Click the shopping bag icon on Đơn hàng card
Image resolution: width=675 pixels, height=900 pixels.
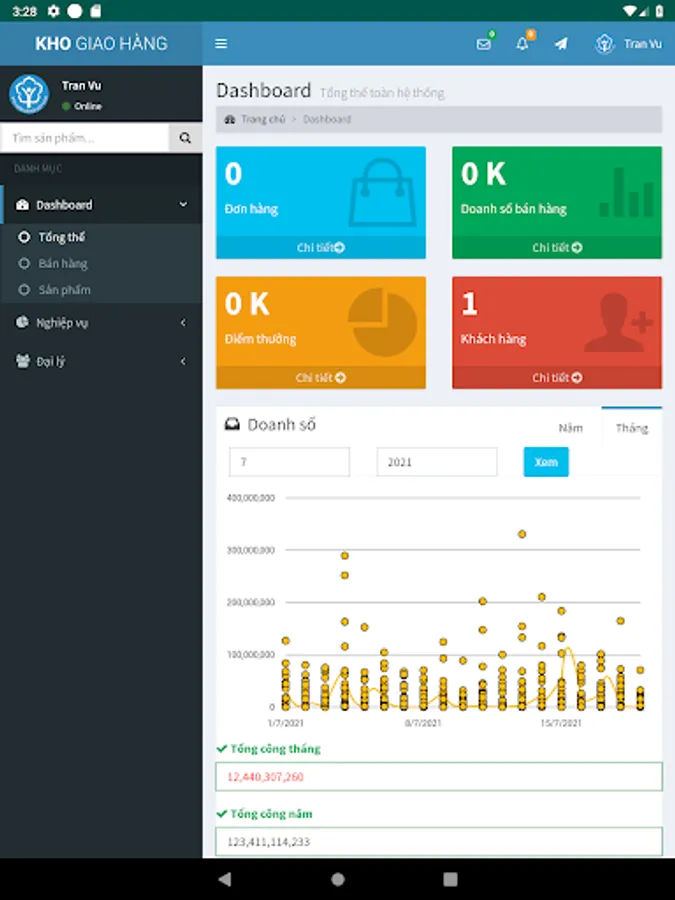coord(383,192)
